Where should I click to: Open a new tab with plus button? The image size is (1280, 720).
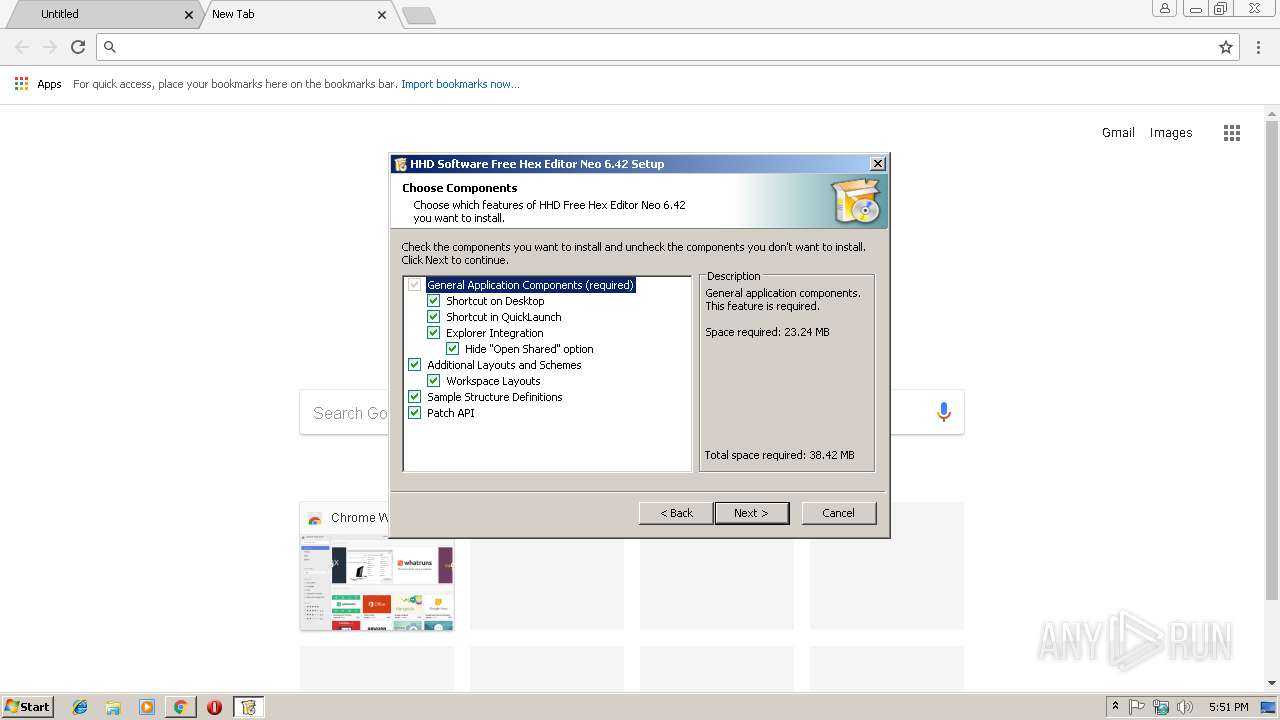[418, 15]
